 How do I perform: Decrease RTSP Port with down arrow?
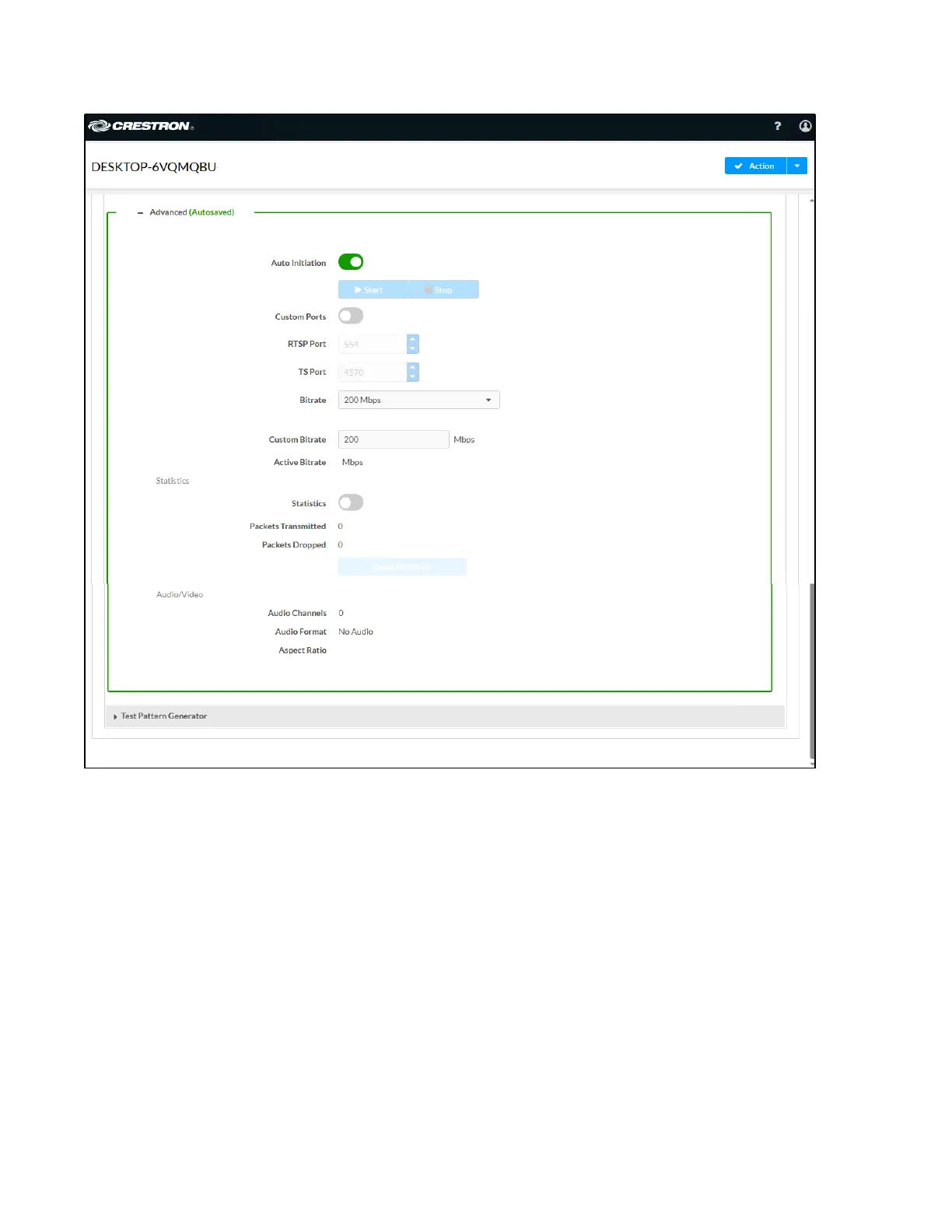[413, 348]
